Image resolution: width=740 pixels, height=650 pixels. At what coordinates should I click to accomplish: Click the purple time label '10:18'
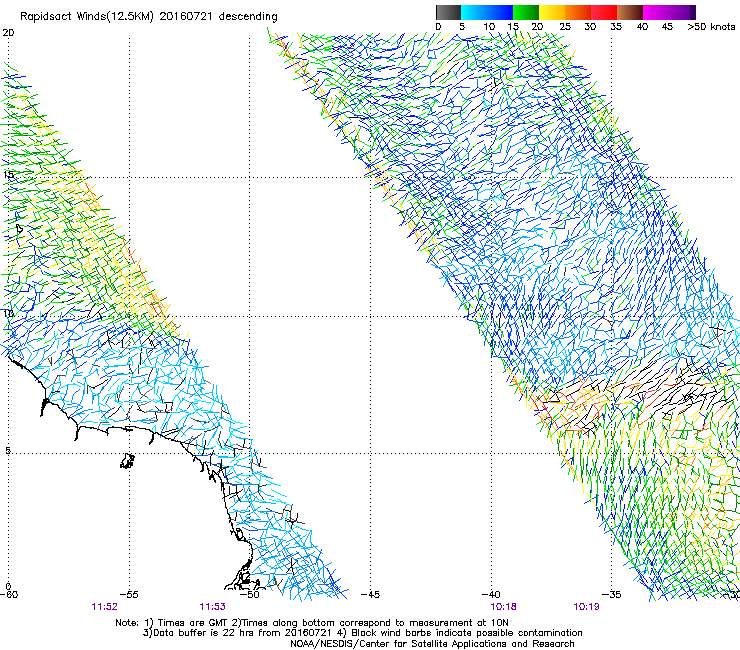click(503, 607)
